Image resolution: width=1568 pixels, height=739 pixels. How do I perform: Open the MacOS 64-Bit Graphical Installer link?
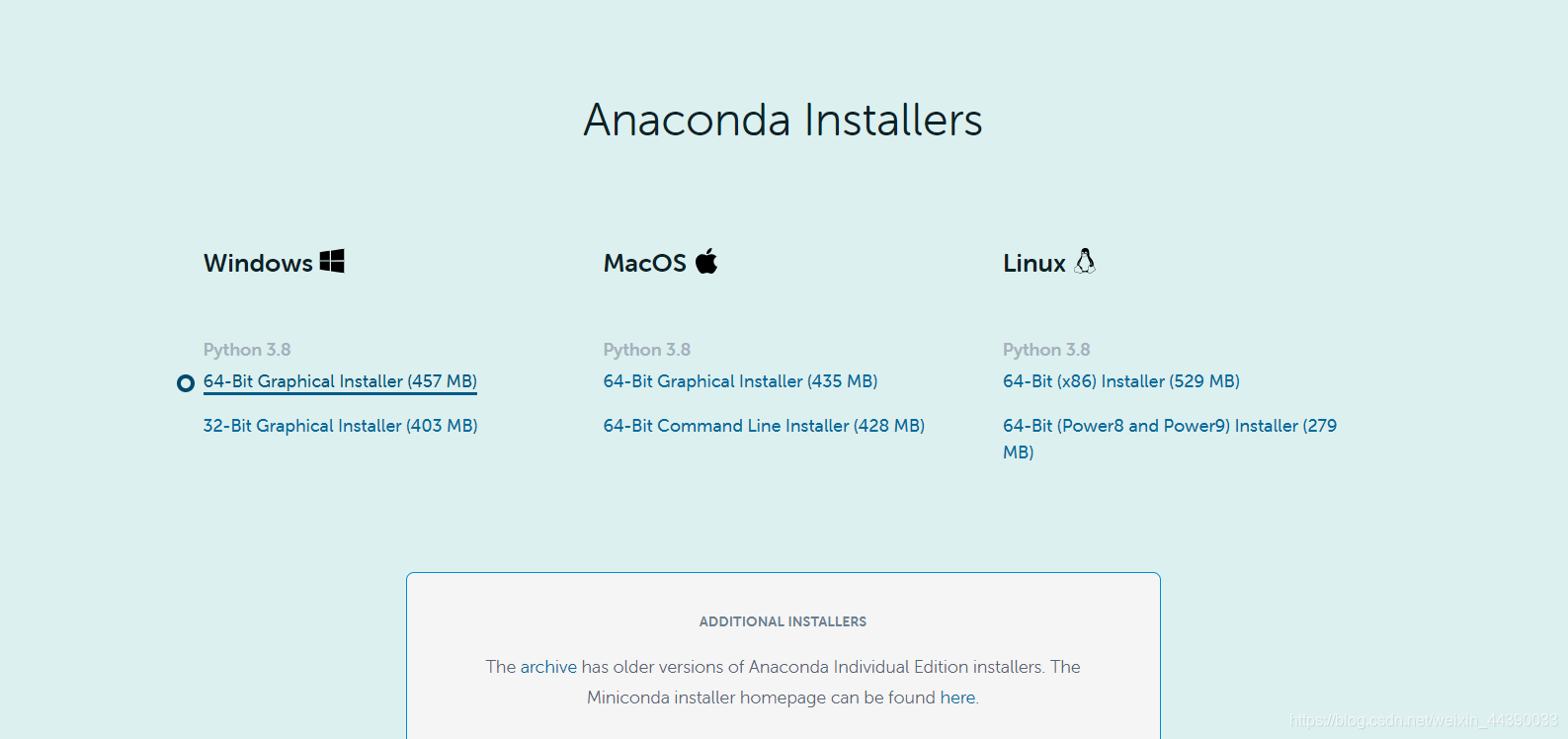[x=739, y=381]
